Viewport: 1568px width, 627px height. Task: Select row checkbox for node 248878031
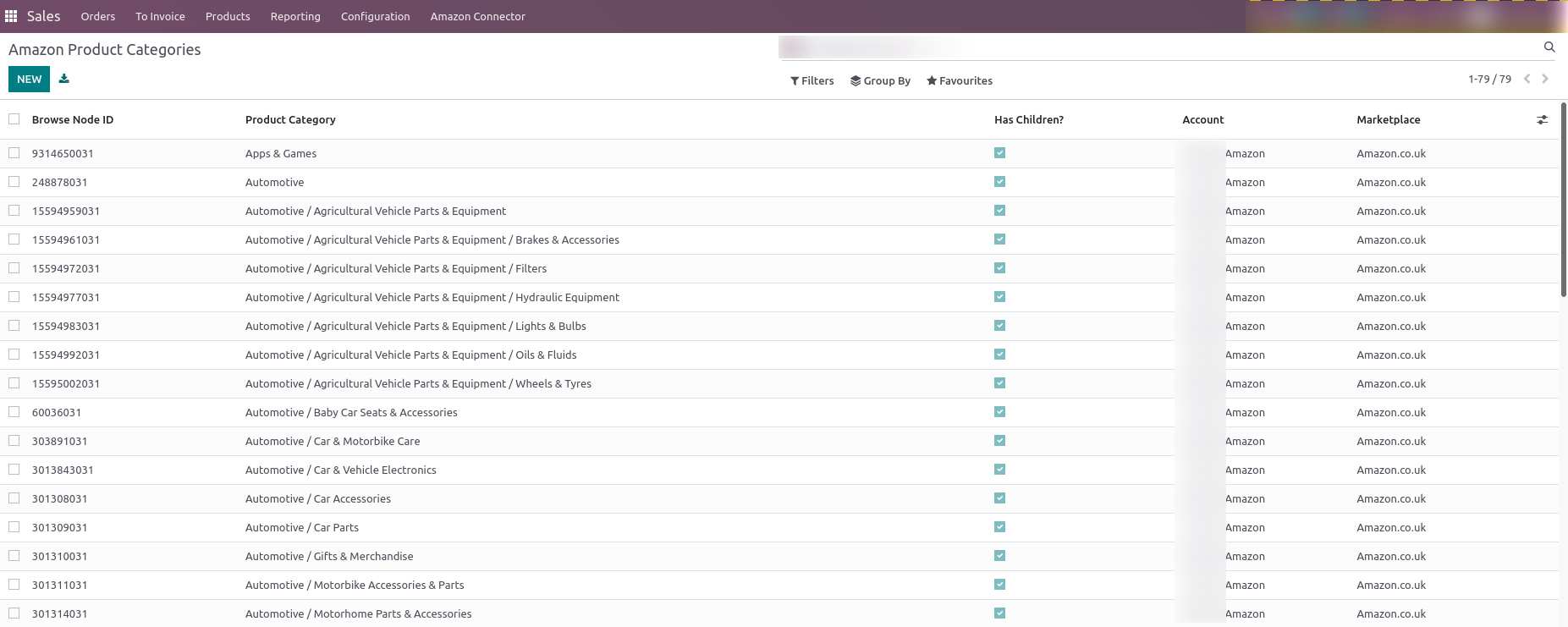pyautogui.click(x=14, y=182)
